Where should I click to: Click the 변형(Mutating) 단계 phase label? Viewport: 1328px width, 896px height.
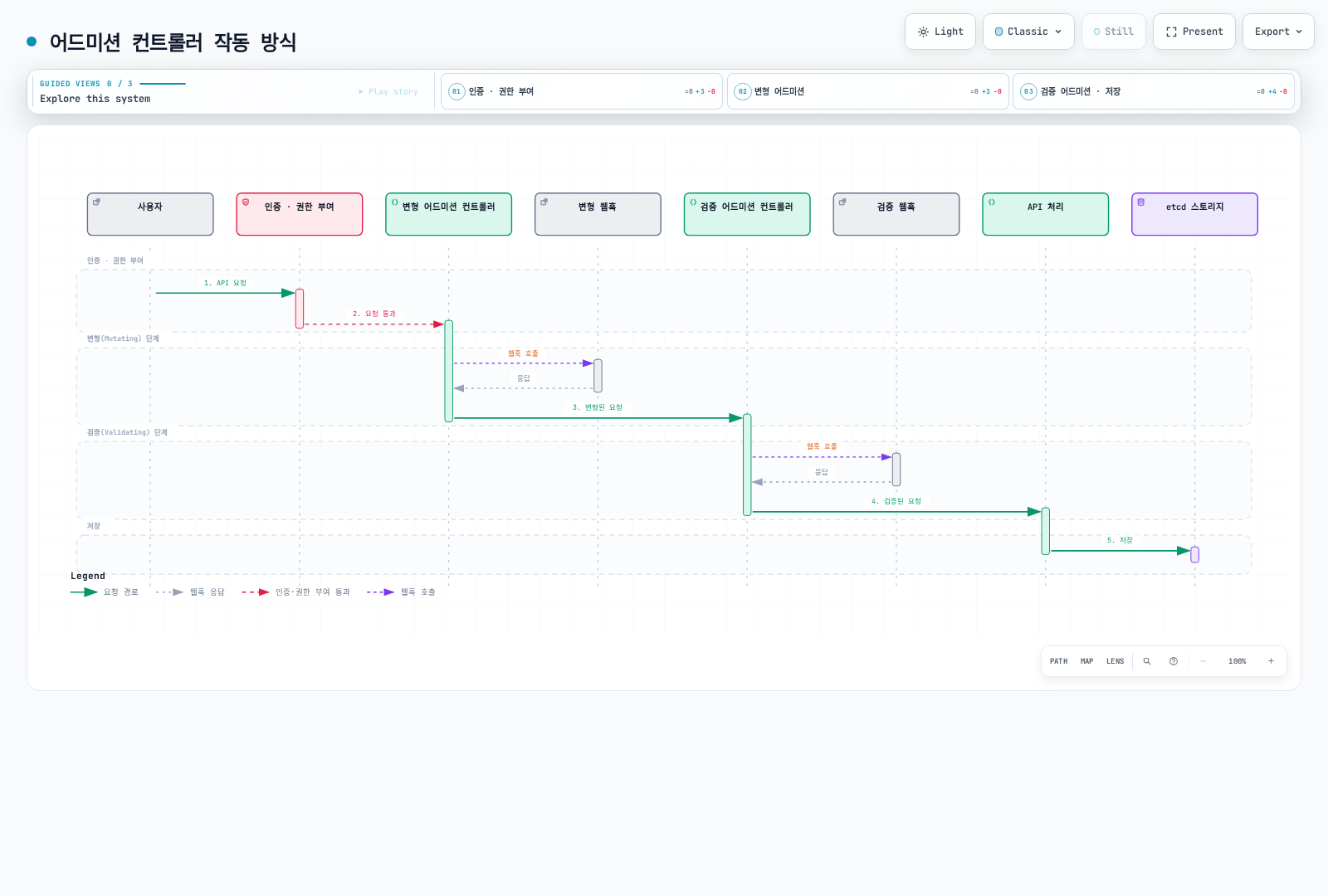click(123, 338)
